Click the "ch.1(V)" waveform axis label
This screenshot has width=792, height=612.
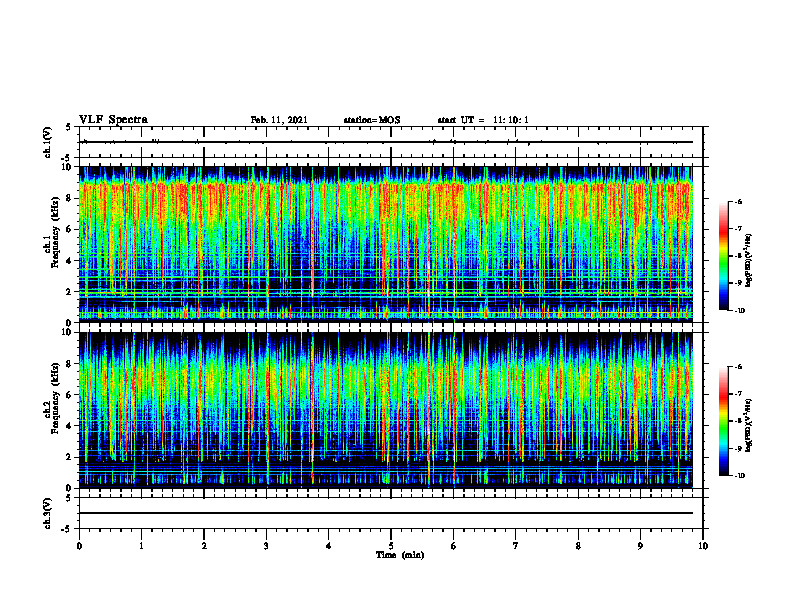click(x=47, y=142)
